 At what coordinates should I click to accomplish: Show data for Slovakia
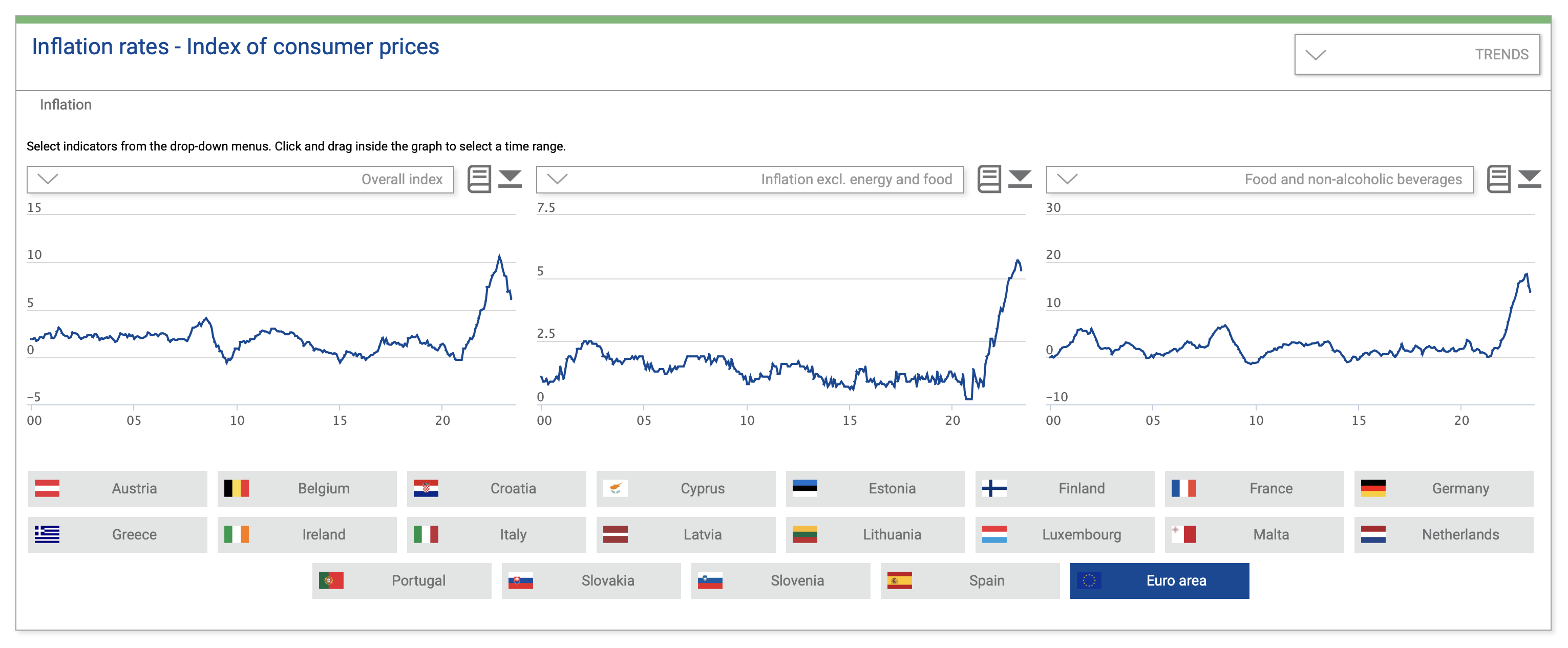(591, 581)
